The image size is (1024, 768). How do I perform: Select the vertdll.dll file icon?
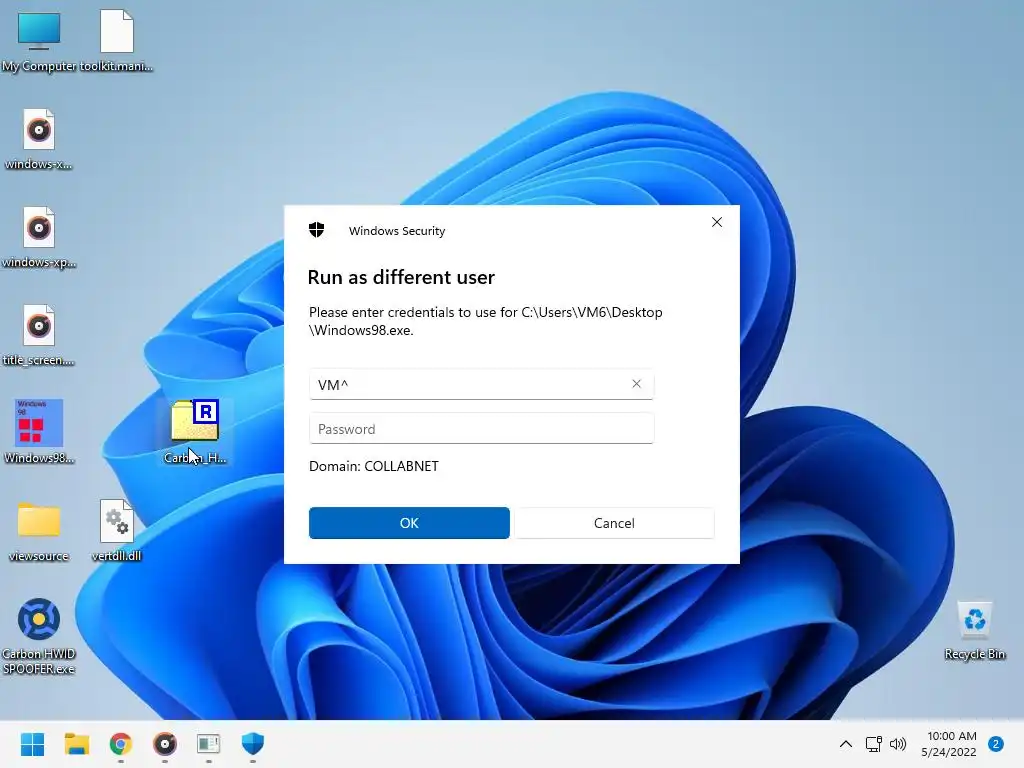[117, 531]
